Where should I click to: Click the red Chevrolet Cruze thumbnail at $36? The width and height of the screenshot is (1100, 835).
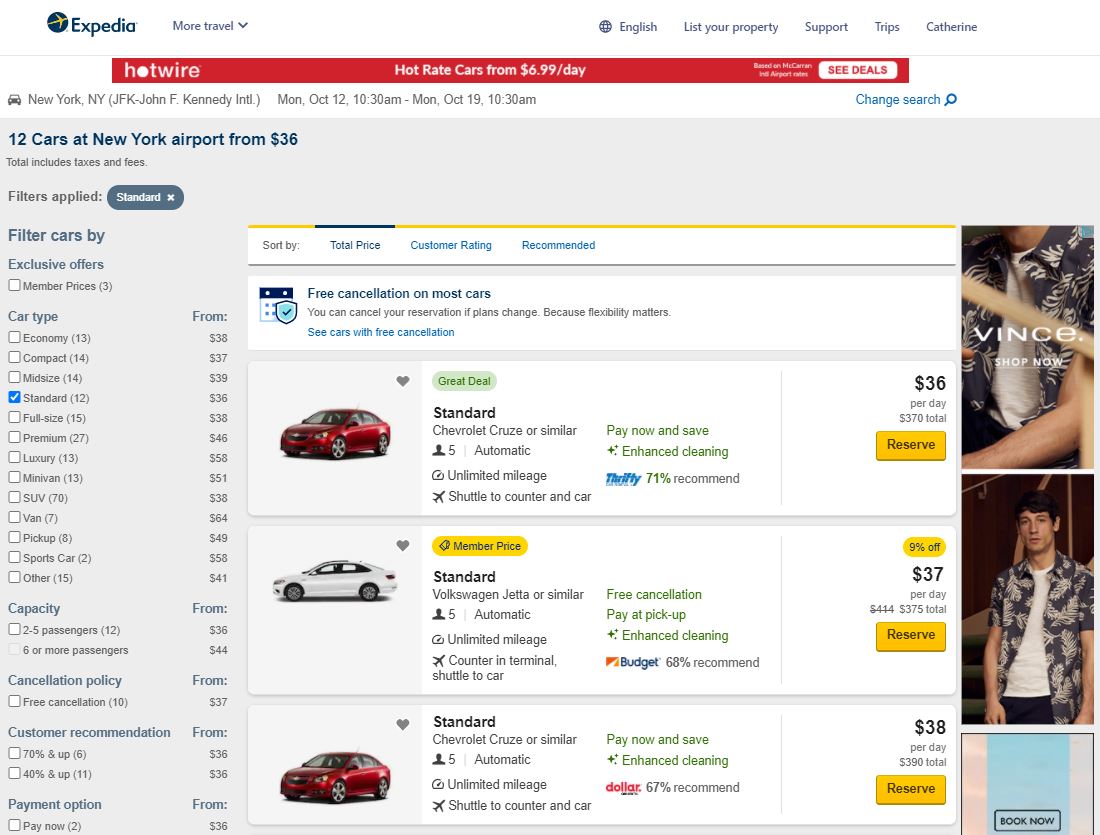335,434
